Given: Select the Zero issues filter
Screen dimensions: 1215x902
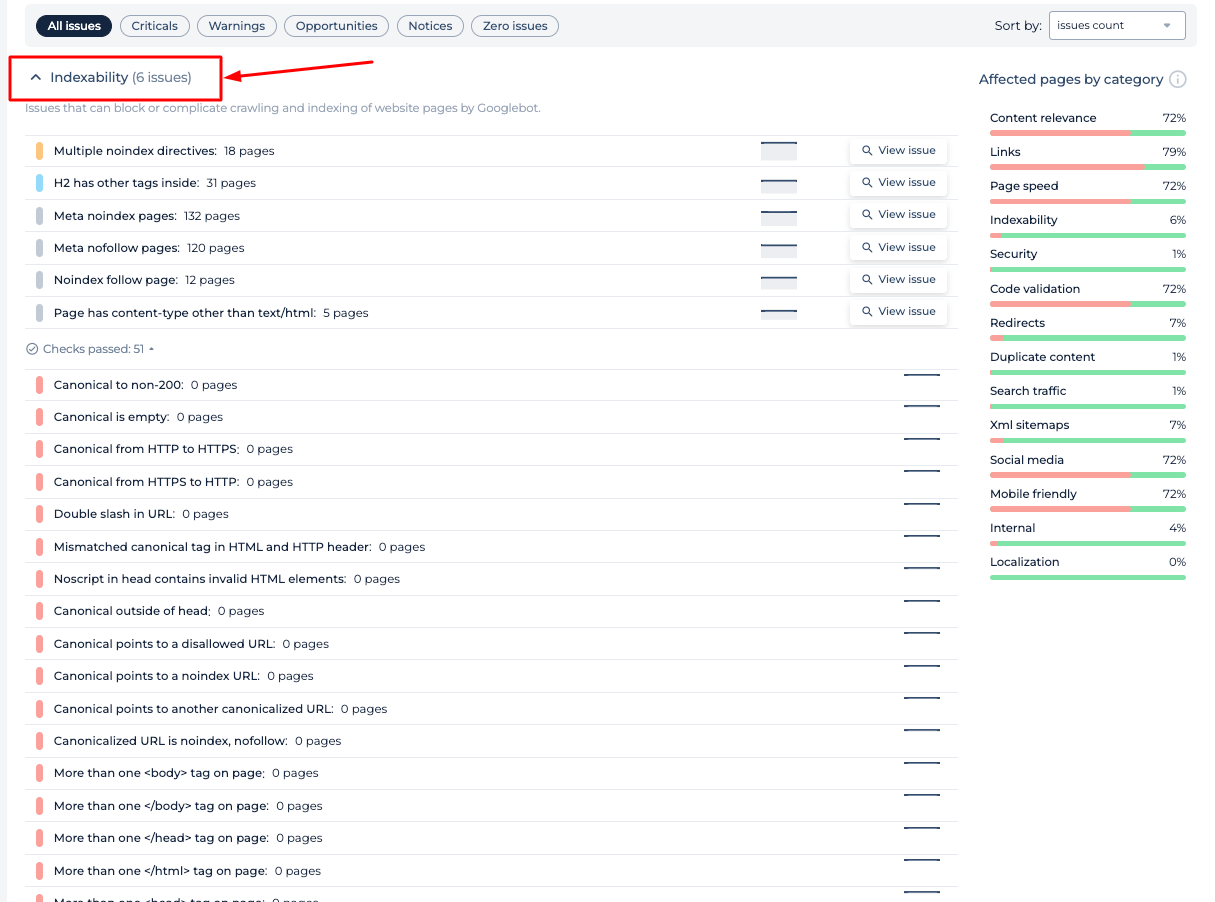Looking at the screenshot, I should [x=515, y=26].
